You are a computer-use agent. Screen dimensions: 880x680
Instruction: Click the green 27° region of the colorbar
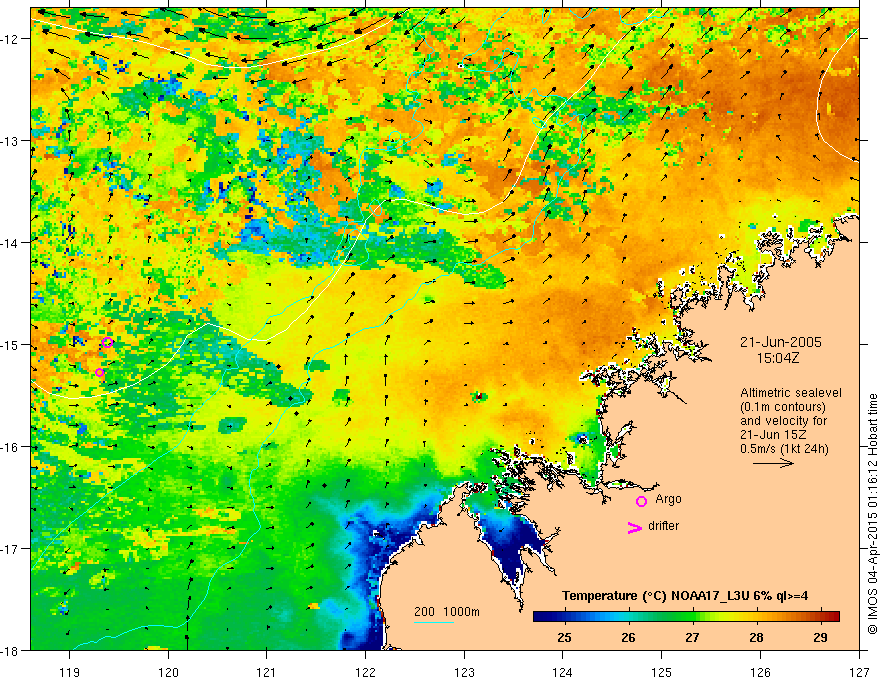coord(693,617)
